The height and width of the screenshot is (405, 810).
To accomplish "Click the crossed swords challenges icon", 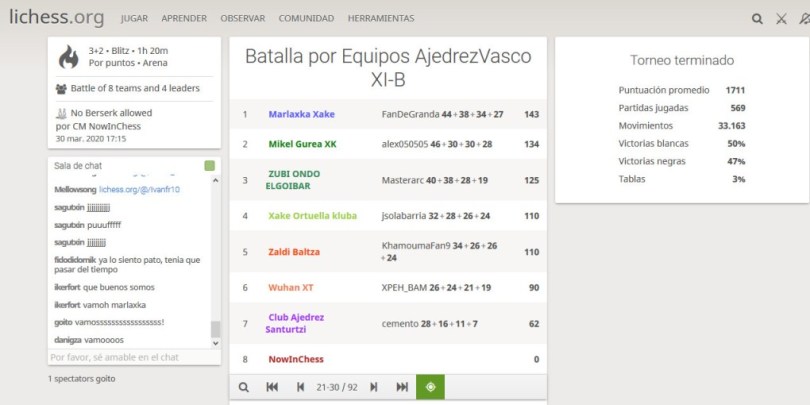I will [x=782, y=18].
